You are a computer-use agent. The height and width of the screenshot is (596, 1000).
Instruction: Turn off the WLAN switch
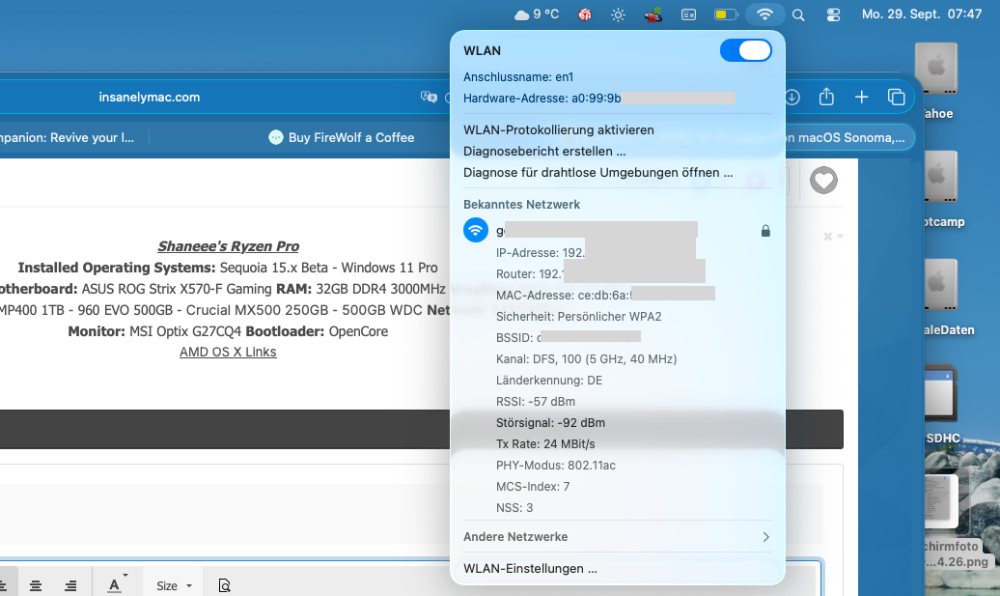click(x=746, y=50)
